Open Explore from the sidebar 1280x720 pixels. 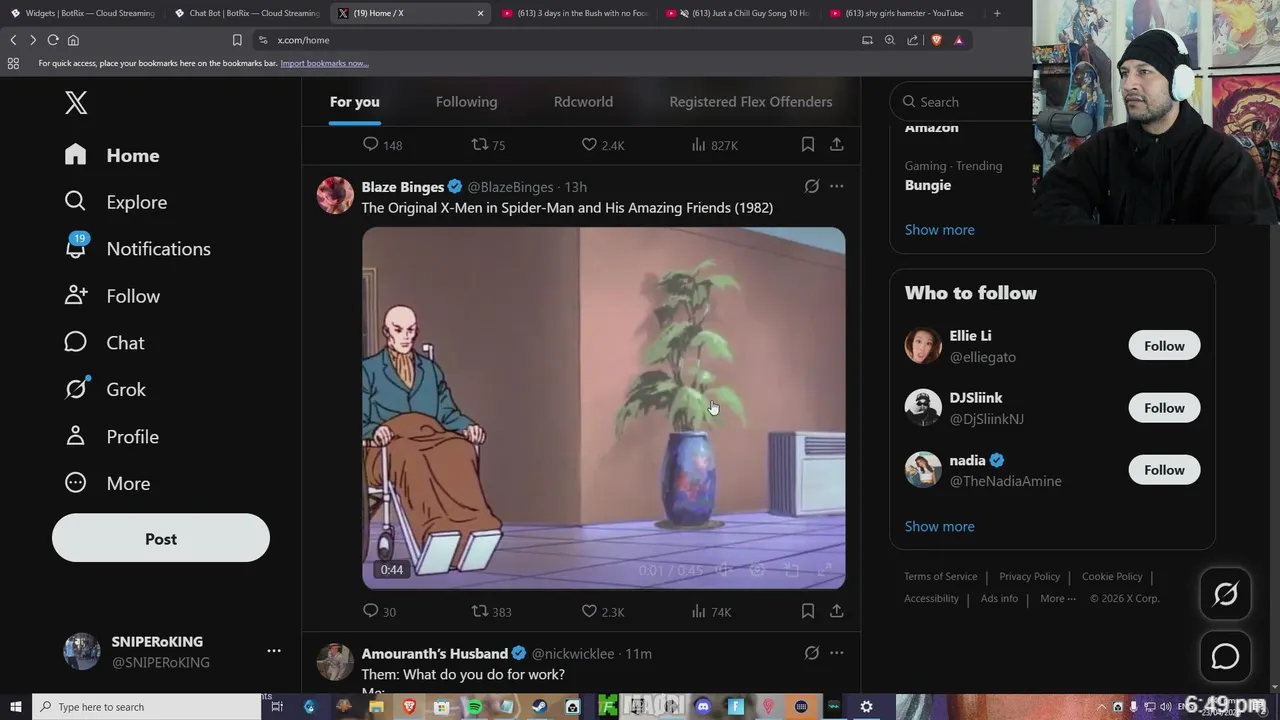[116, 202]
